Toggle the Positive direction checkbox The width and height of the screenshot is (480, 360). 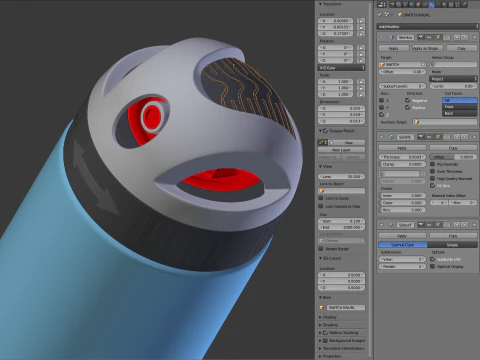point(407,107)
